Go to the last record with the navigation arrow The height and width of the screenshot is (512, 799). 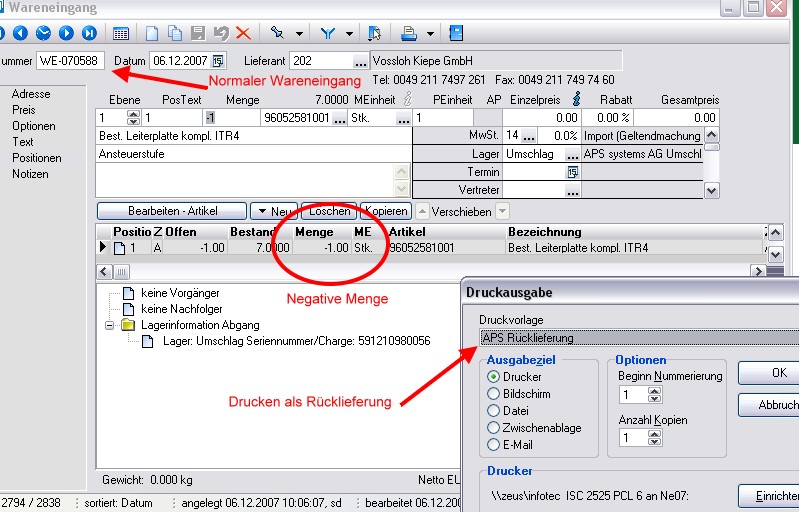(x=89, y=33)
